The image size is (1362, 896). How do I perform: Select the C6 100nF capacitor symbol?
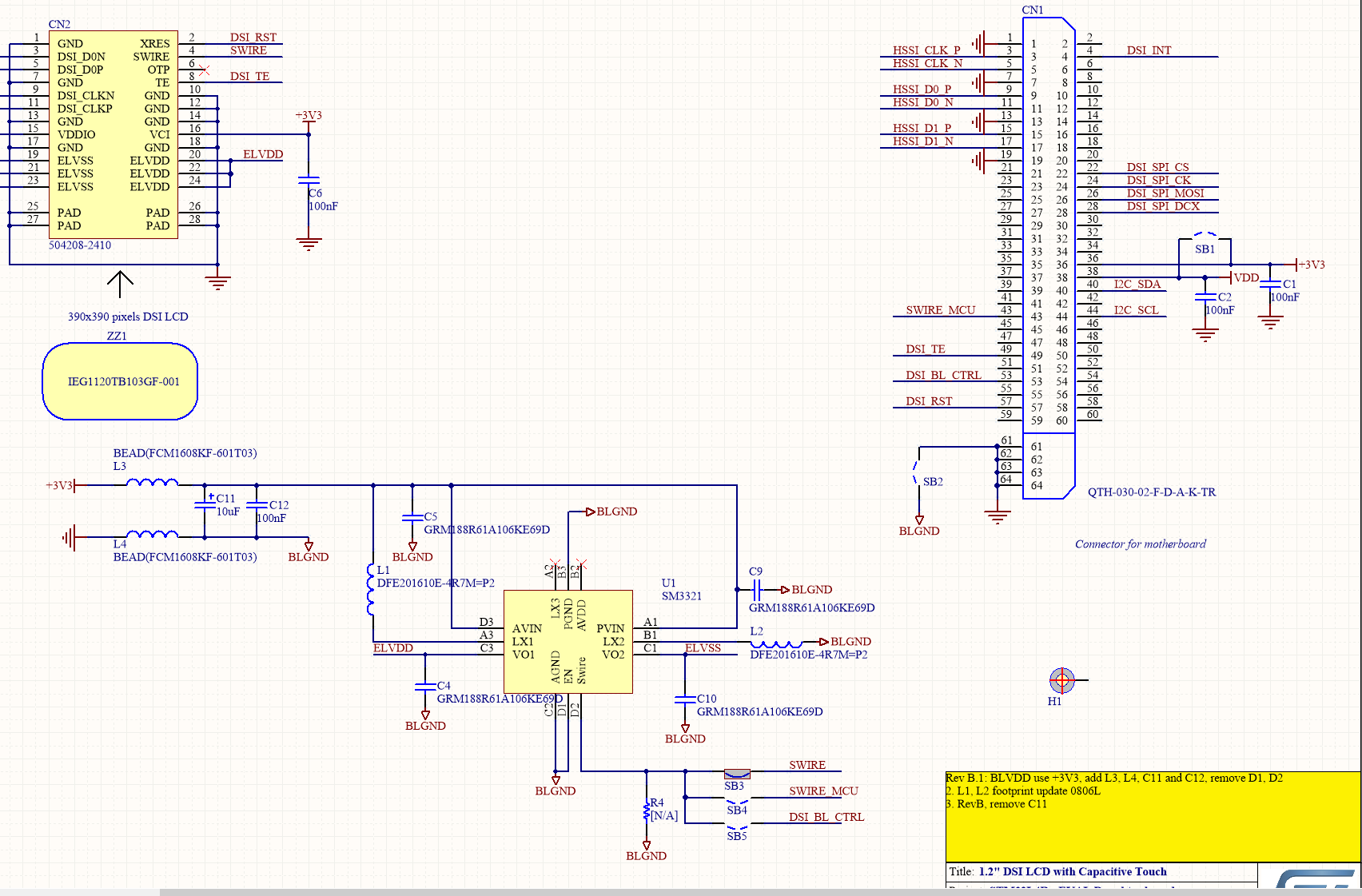tap(309, 181)
